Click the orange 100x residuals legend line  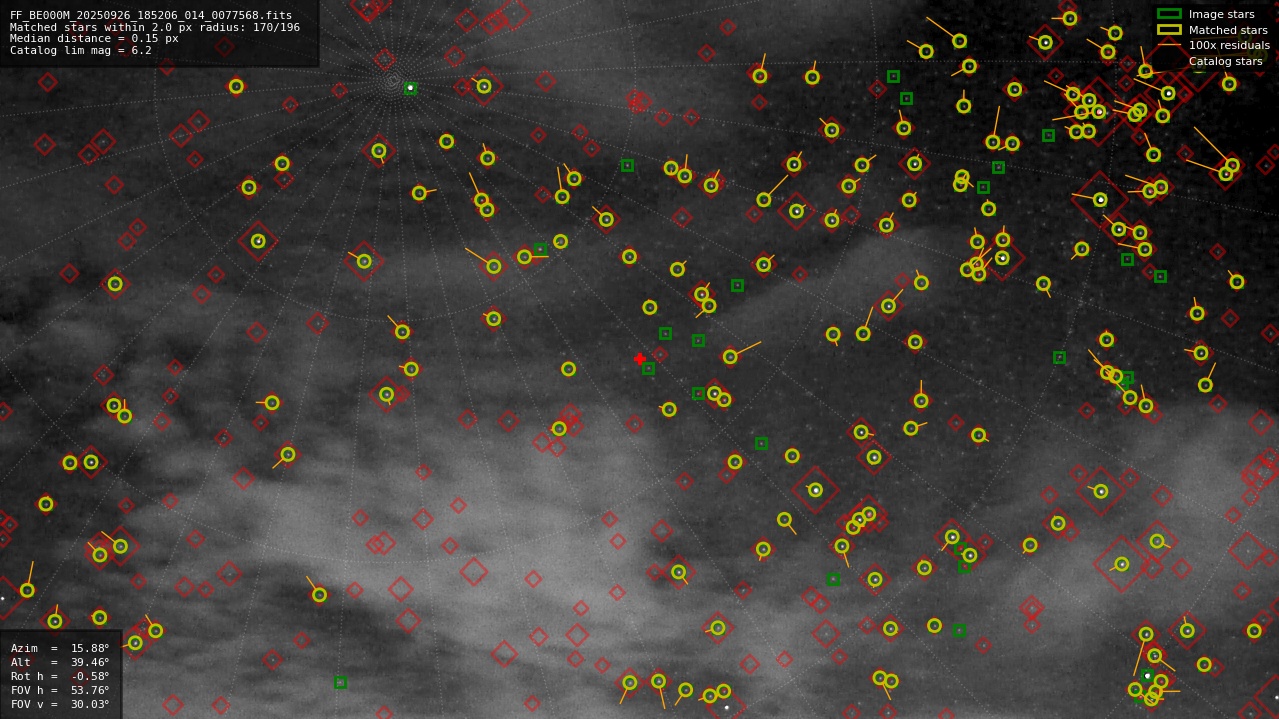[1169, 46]
